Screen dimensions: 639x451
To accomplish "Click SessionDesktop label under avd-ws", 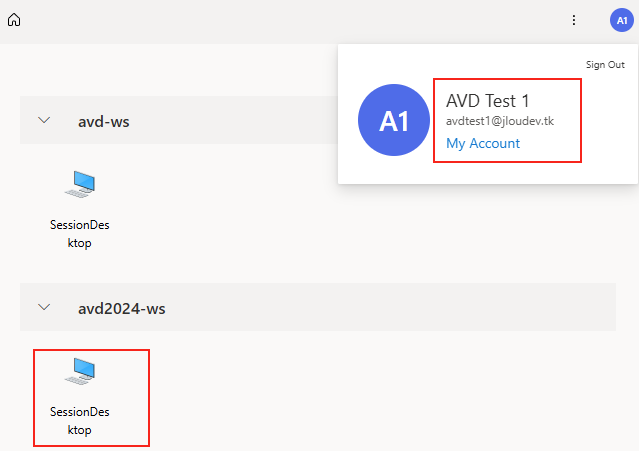I will [x=79, y=234].
